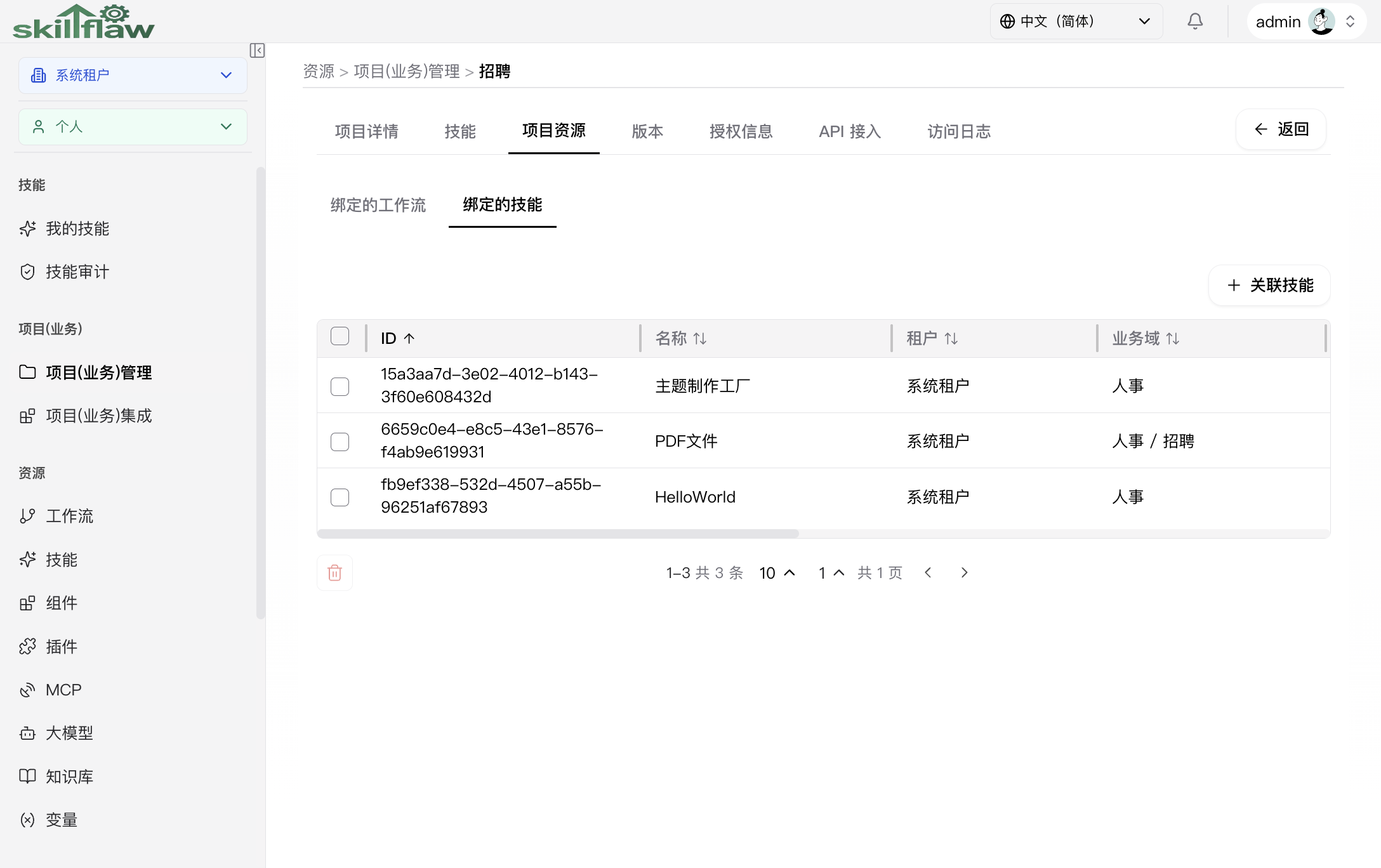Switch to 项目详情 tab
The width and height of the screenshot is (1381, 868).
[367, 131]
